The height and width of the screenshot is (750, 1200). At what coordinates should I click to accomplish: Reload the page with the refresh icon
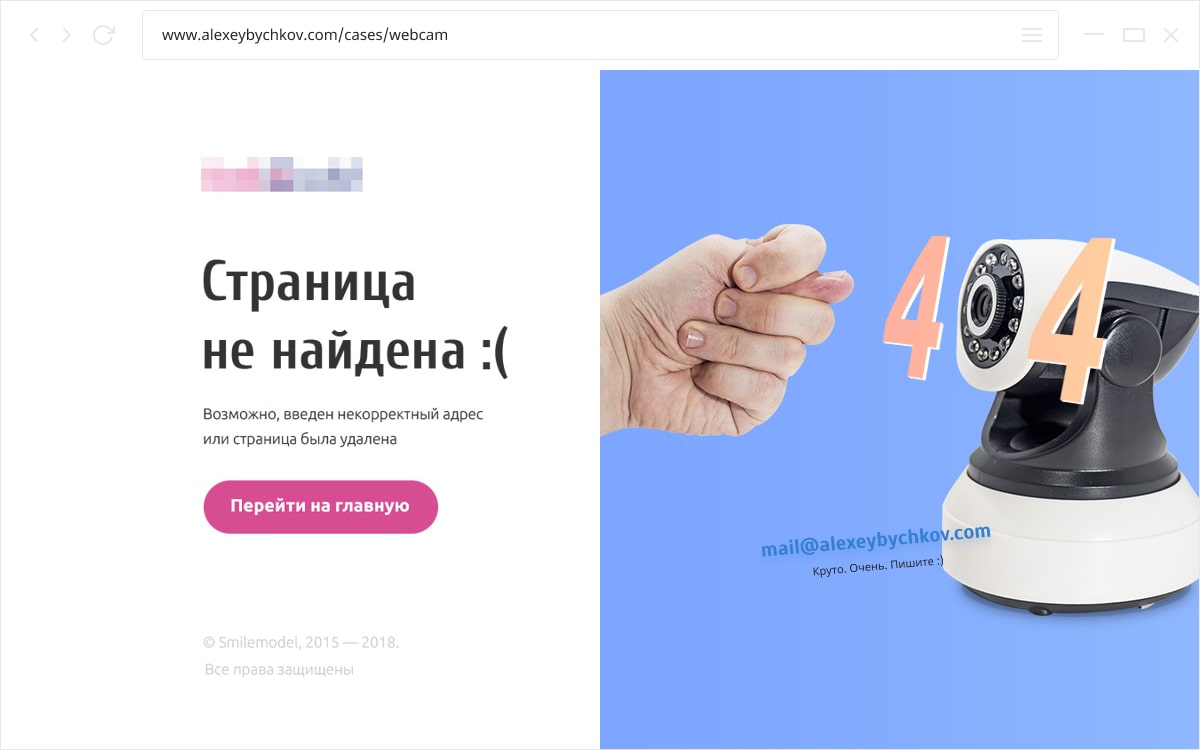103,35
